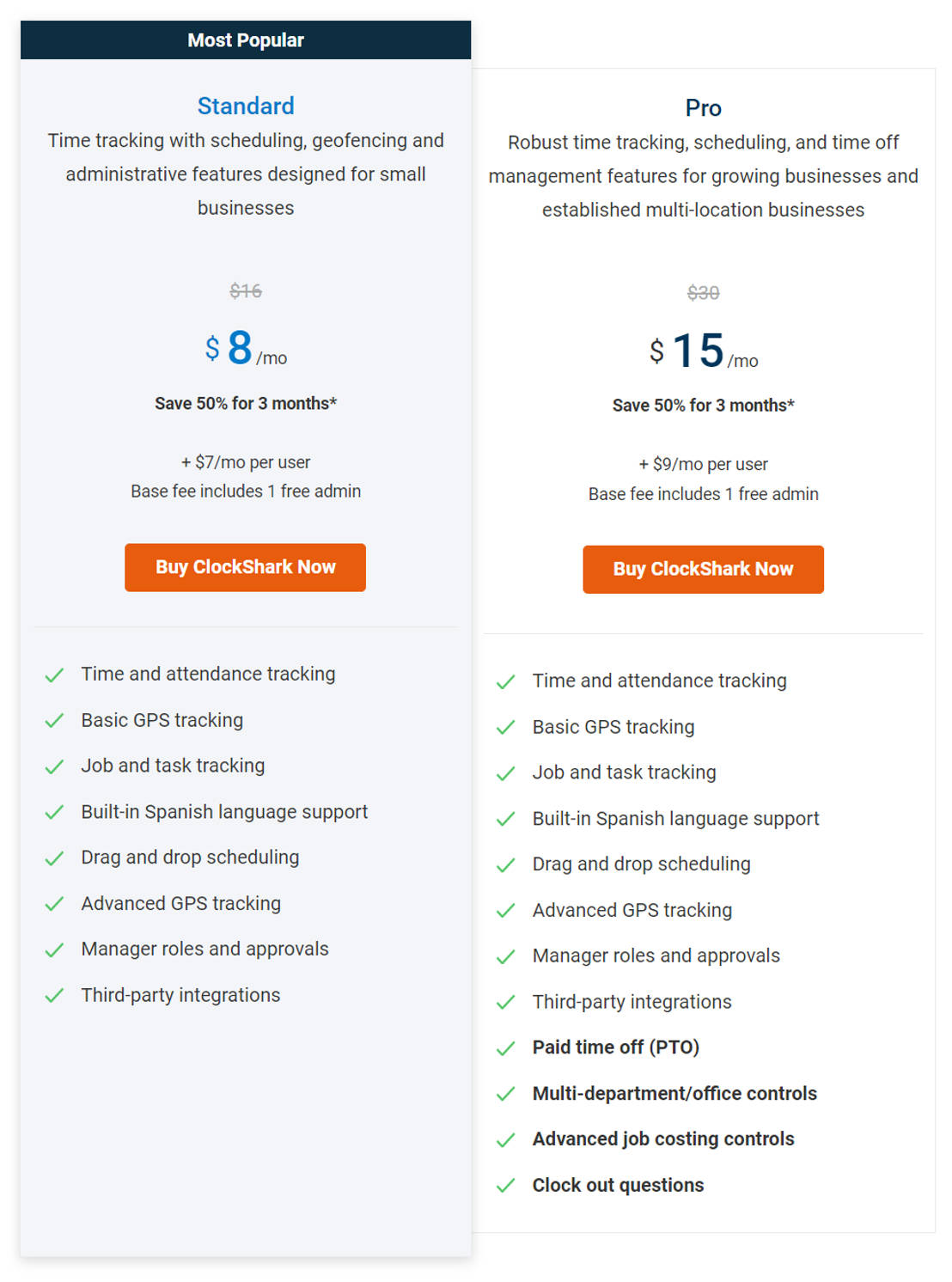The image size is (952, 1282).
Task: Click the checkmark next to Built-in Spanish language support under Pro
Action: coord(506,819)
